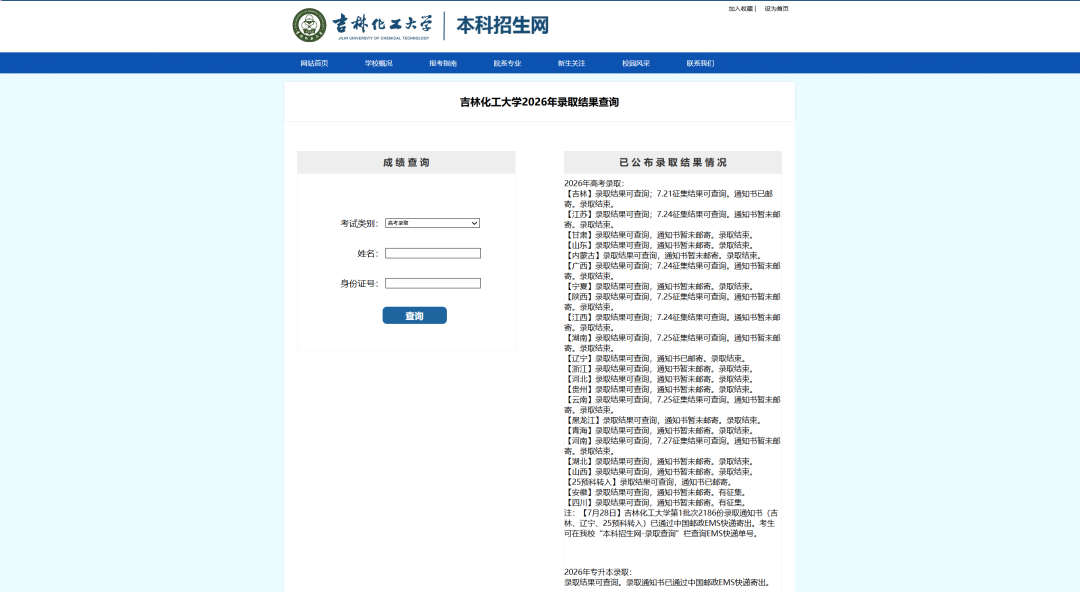Click the 【河南】 admission result entry
The height and width of the screenshot is (592, 1080).
[x=672, y=446]
